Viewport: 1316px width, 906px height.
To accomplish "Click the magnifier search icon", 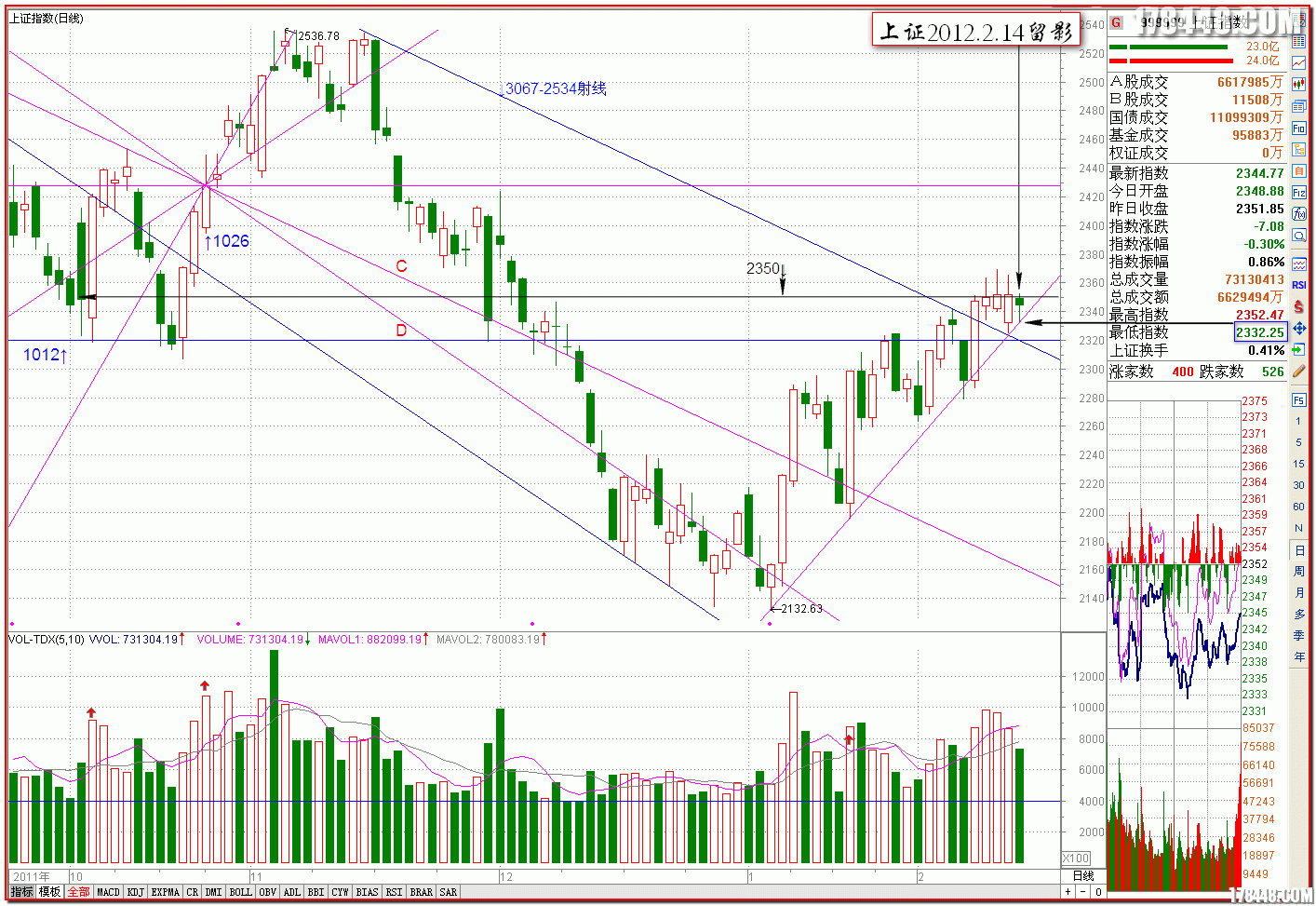I will coord(1299,236).
